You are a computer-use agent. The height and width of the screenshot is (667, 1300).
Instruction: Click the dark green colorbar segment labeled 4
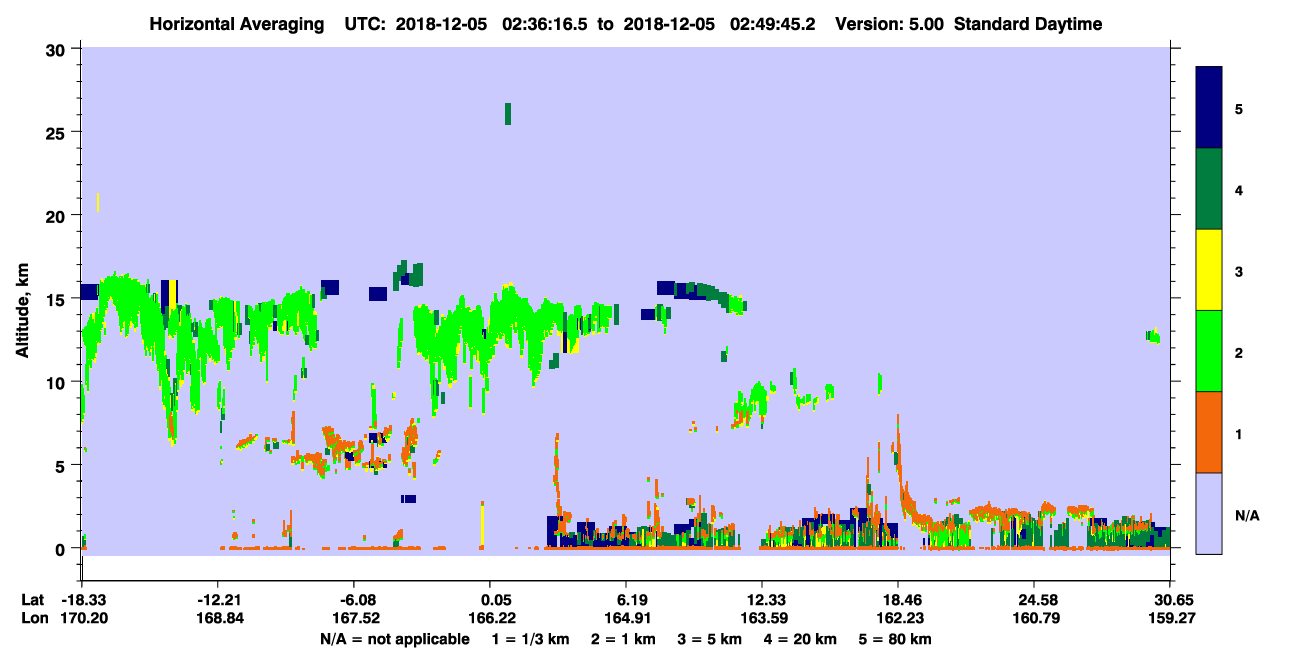tap(1209, 189)
